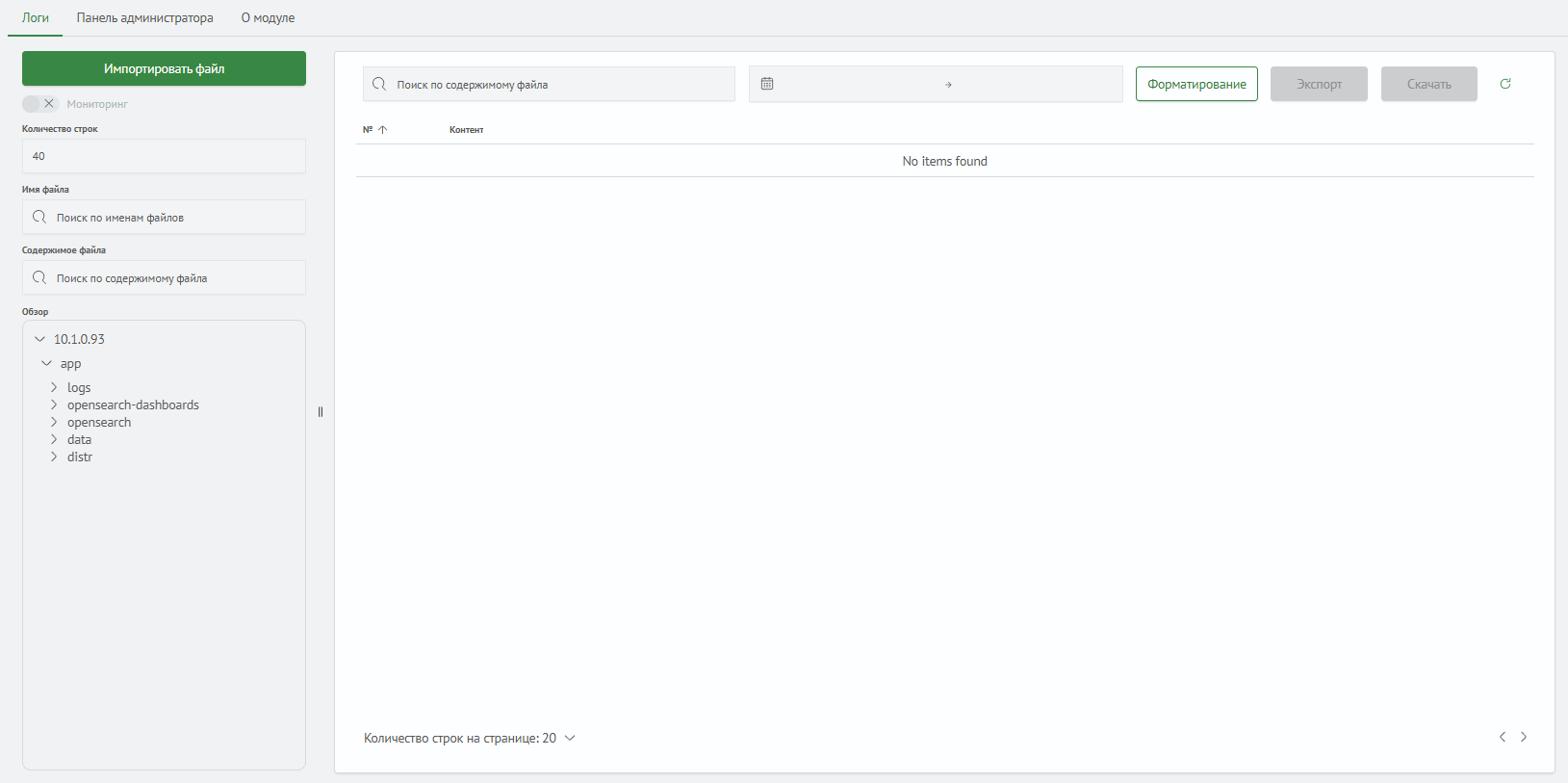Viewport: 1568px width, 783px height.
Task: Open rows-per-page dropdown showing 20
Action: click(x=570, y=738)
